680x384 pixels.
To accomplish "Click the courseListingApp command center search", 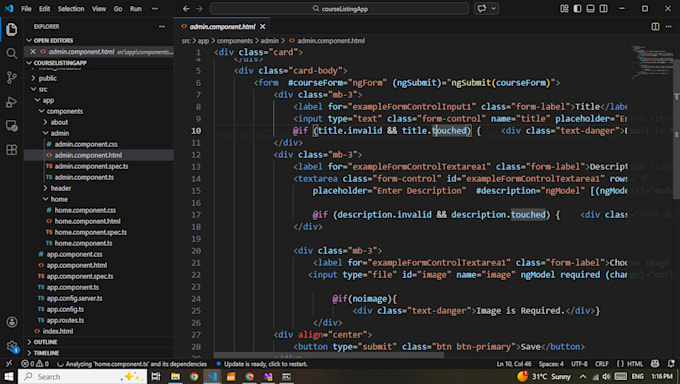I will [x=340, y=9].
